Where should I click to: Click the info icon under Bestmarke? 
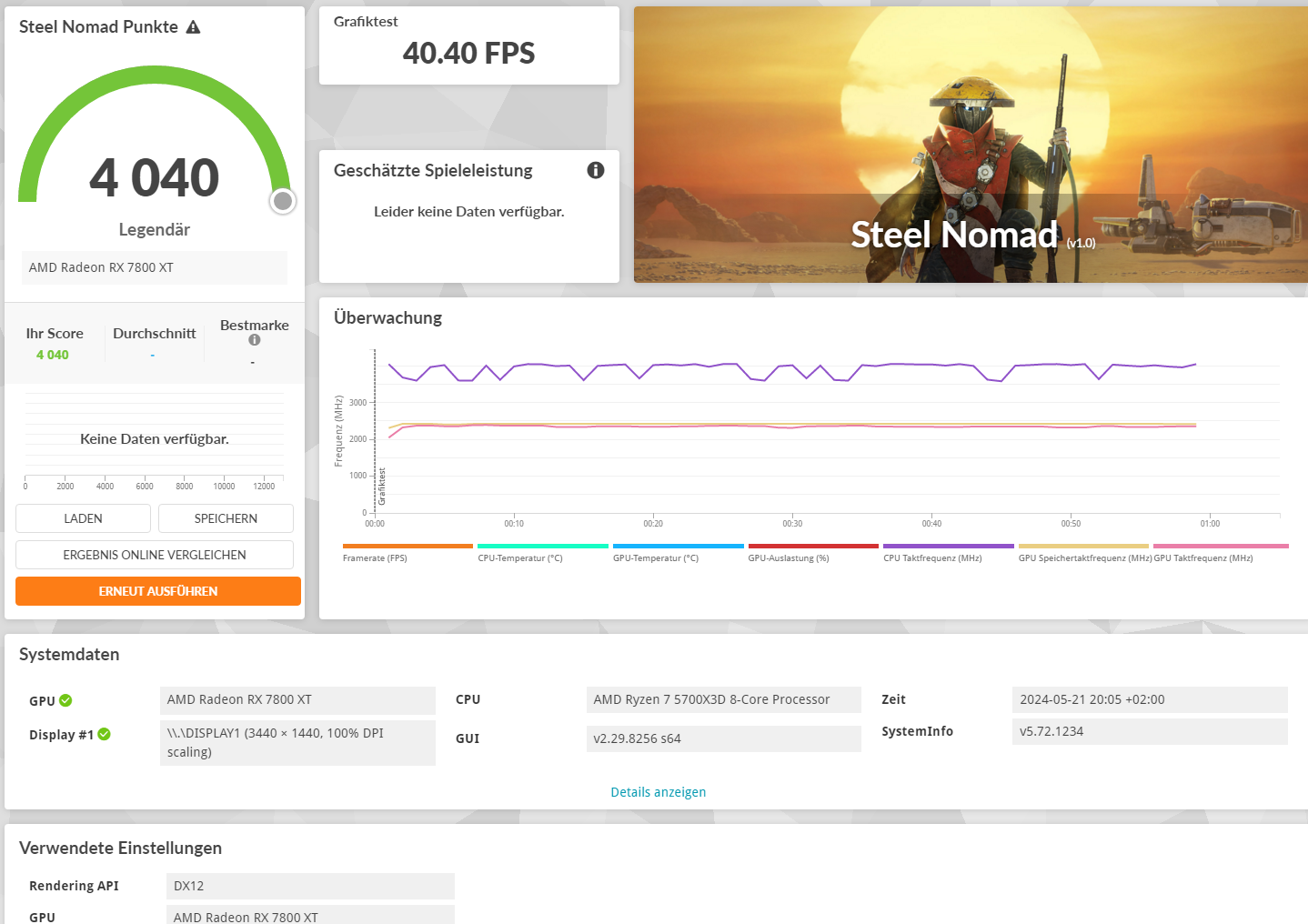[x=255, y=340]
